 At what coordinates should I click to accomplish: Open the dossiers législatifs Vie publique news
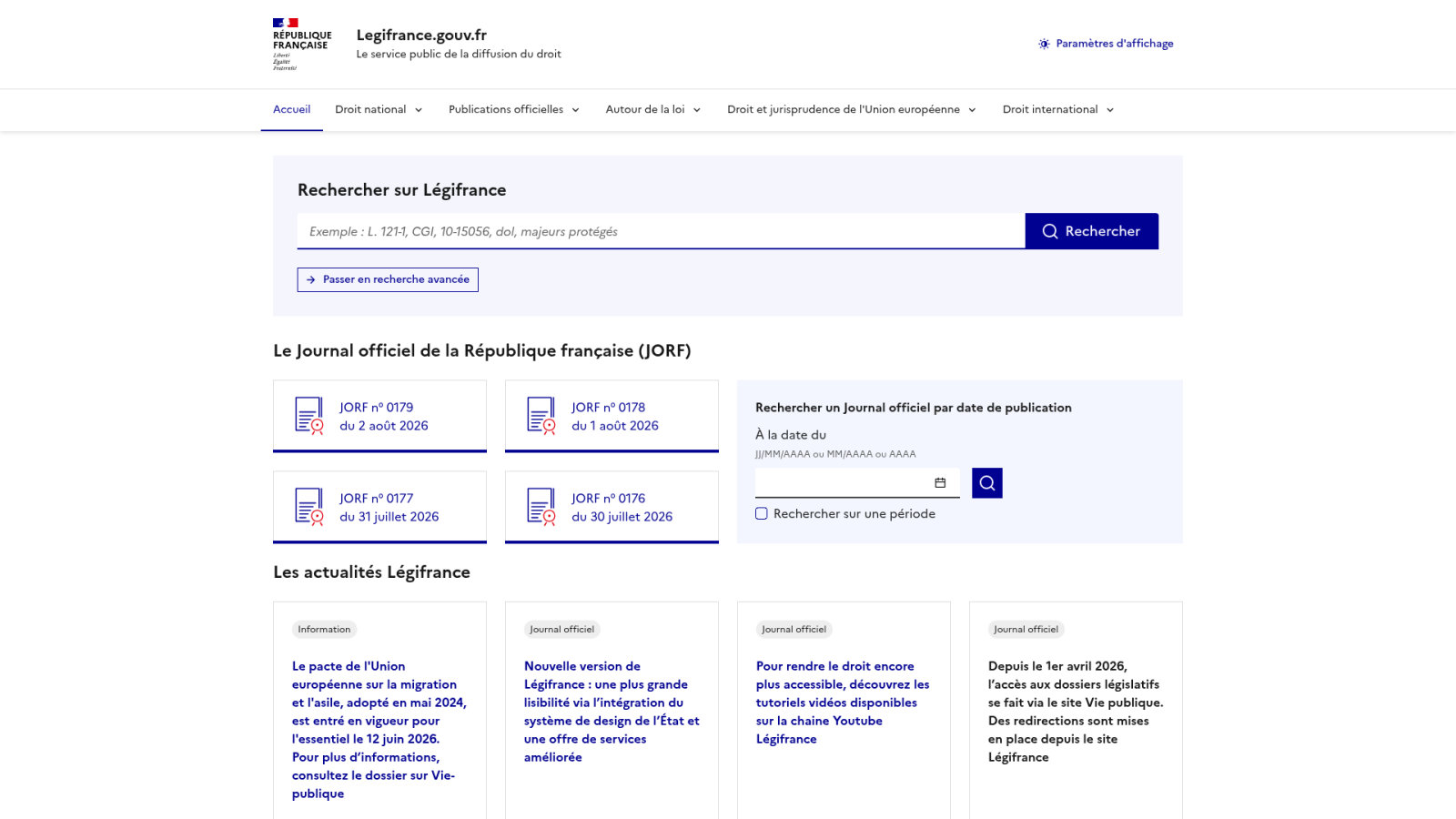pos(1076,712)
